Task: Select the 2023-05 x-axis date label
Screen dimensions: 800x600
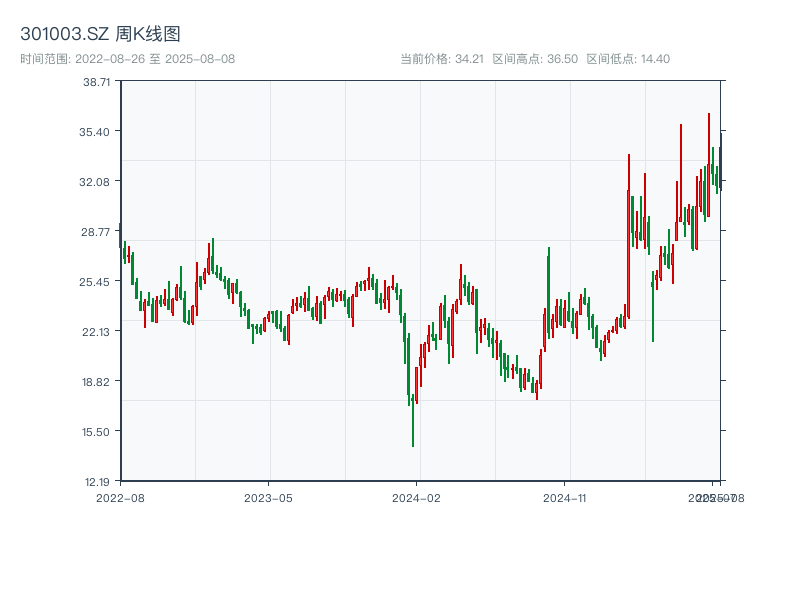Action: [x=268, y=497]
